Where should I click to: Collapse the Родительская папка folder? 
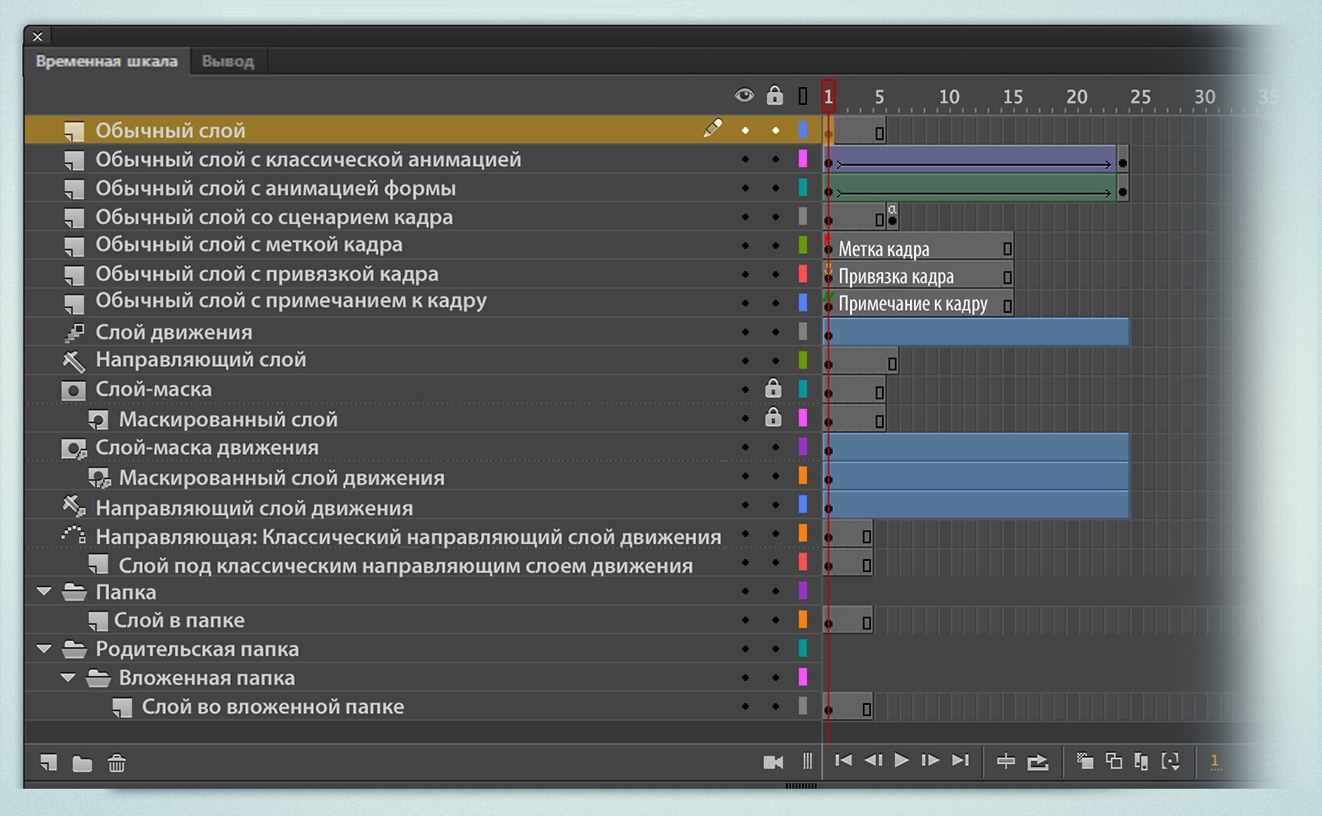click(x=44, y=649)
